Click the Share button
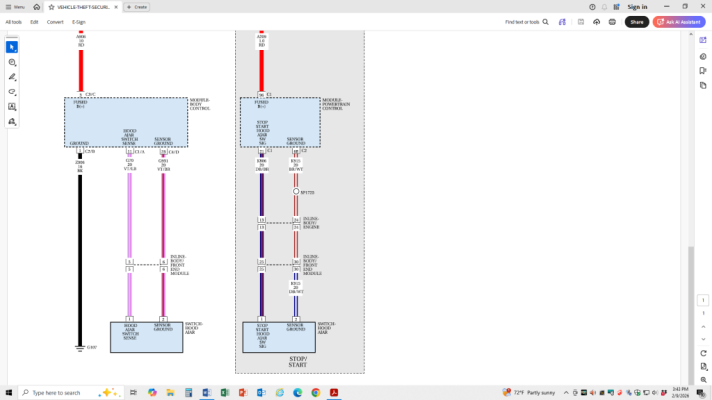The width and height of the screenshot is (712, 400). click(637, 22)
